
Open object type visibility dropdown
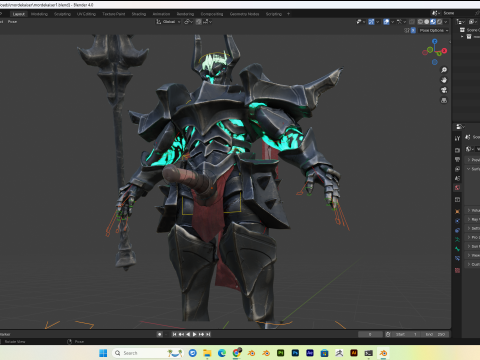tap(361, 22)
